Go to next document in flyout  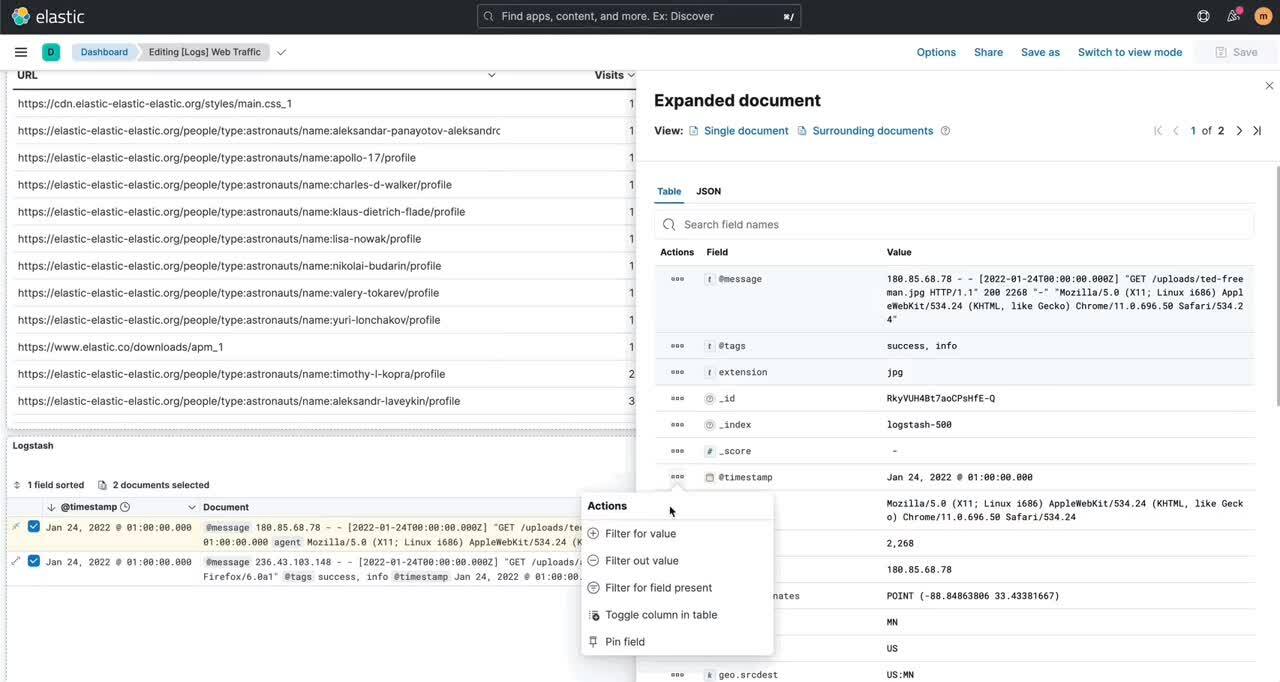pos(1239,131)
